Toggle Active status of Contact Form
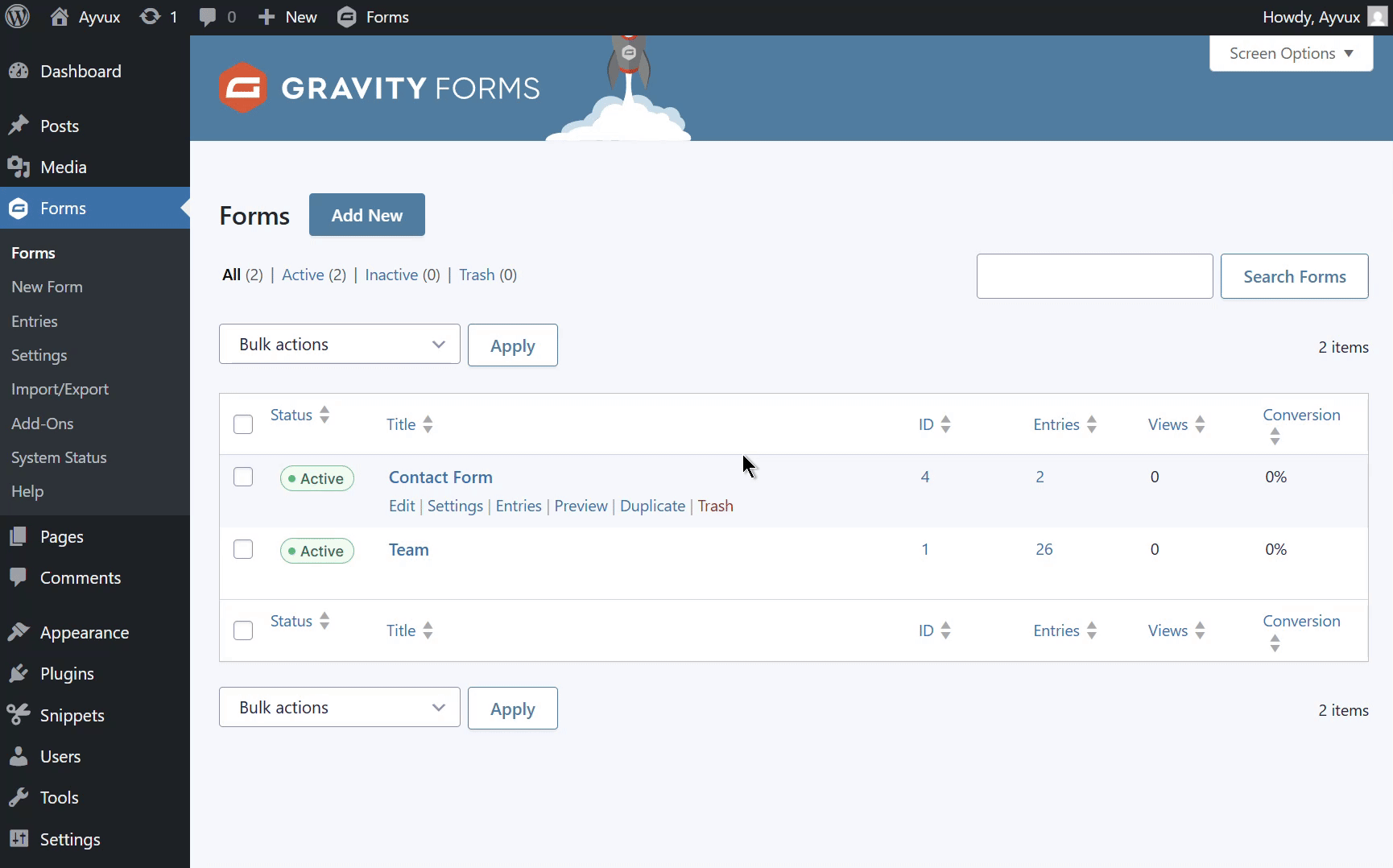 pos(316,478)
